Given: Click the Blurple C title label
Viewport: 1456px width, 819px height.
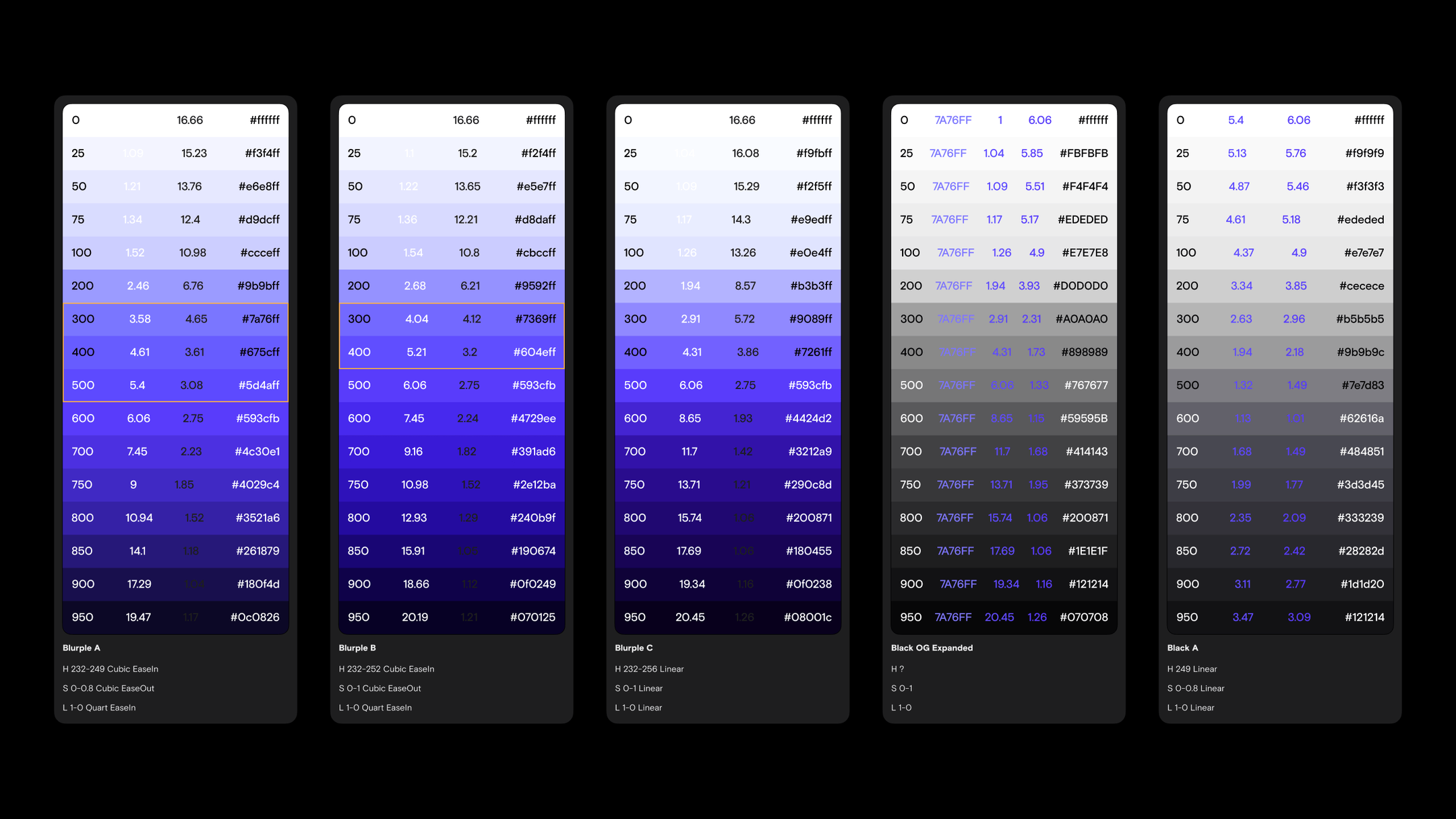Looking at the screenshot, I should click(634, 648).
